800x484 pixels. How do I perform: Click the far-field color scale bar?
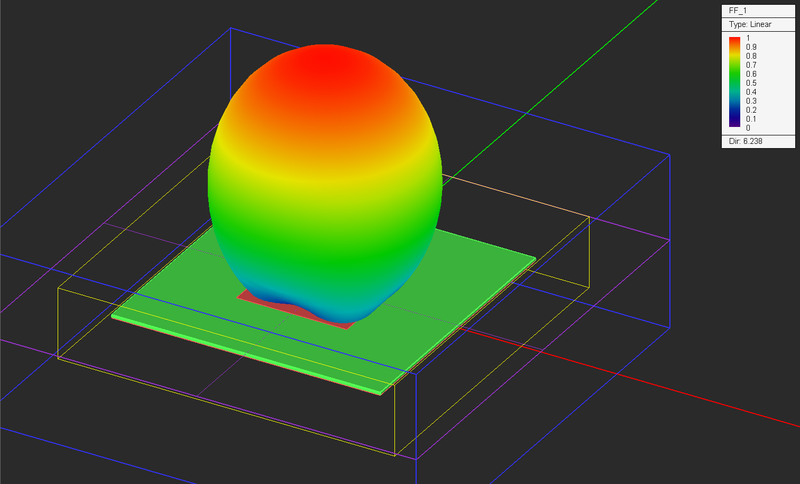(734, 82)
